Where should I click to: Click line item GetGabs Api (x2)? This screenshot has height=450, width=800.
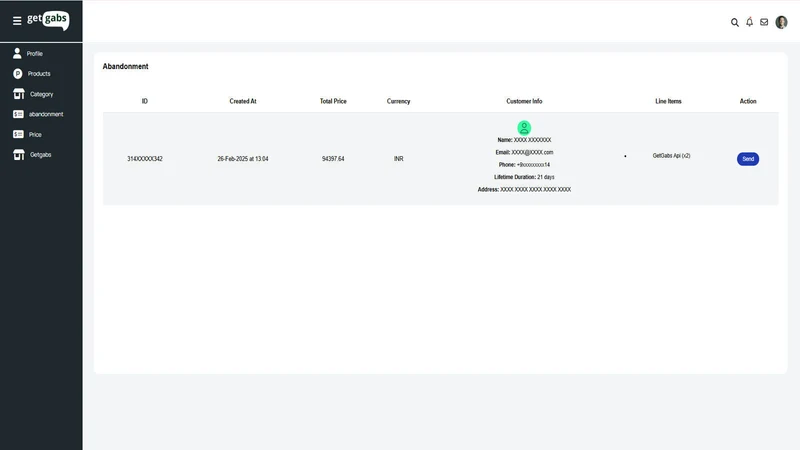point(671,156)
